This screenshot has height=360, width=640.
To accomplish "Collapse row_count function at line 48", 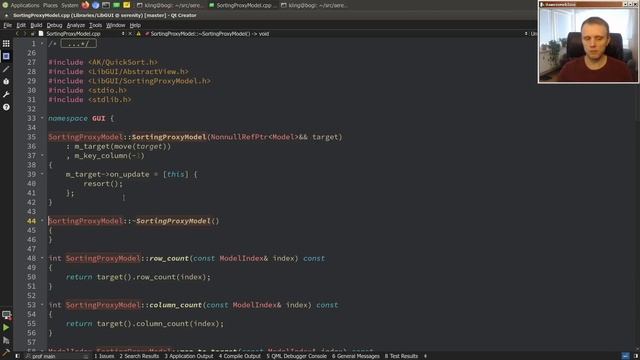I will click(x=42, y=258).
